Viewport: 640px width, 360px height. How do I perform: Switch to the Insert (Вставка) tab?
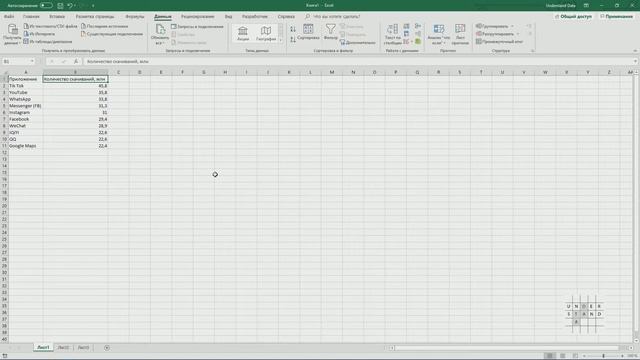click(x=57, y=17)
